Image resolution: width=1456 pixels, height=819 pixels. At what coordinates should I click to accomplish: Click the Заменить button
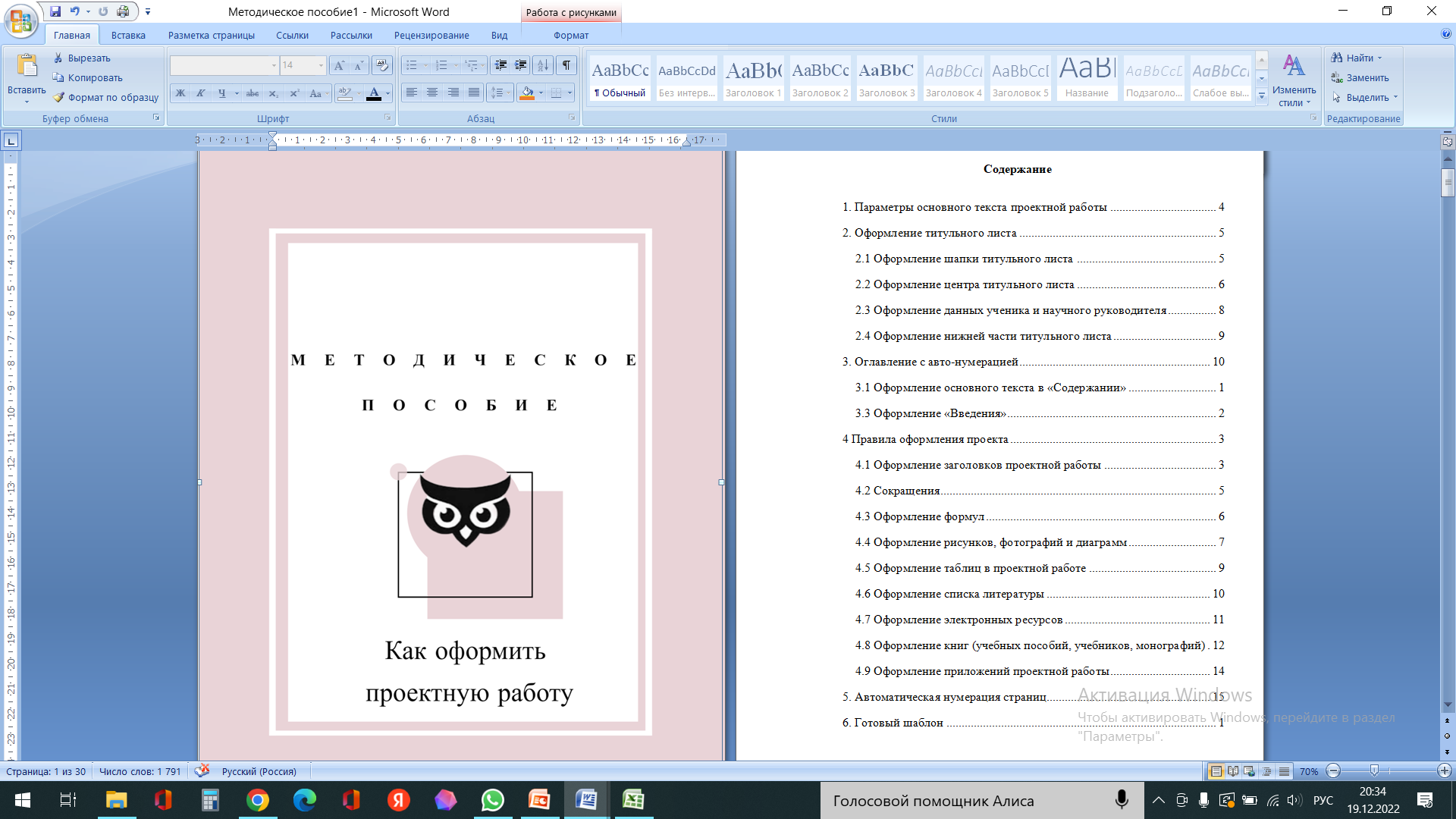1360,78
